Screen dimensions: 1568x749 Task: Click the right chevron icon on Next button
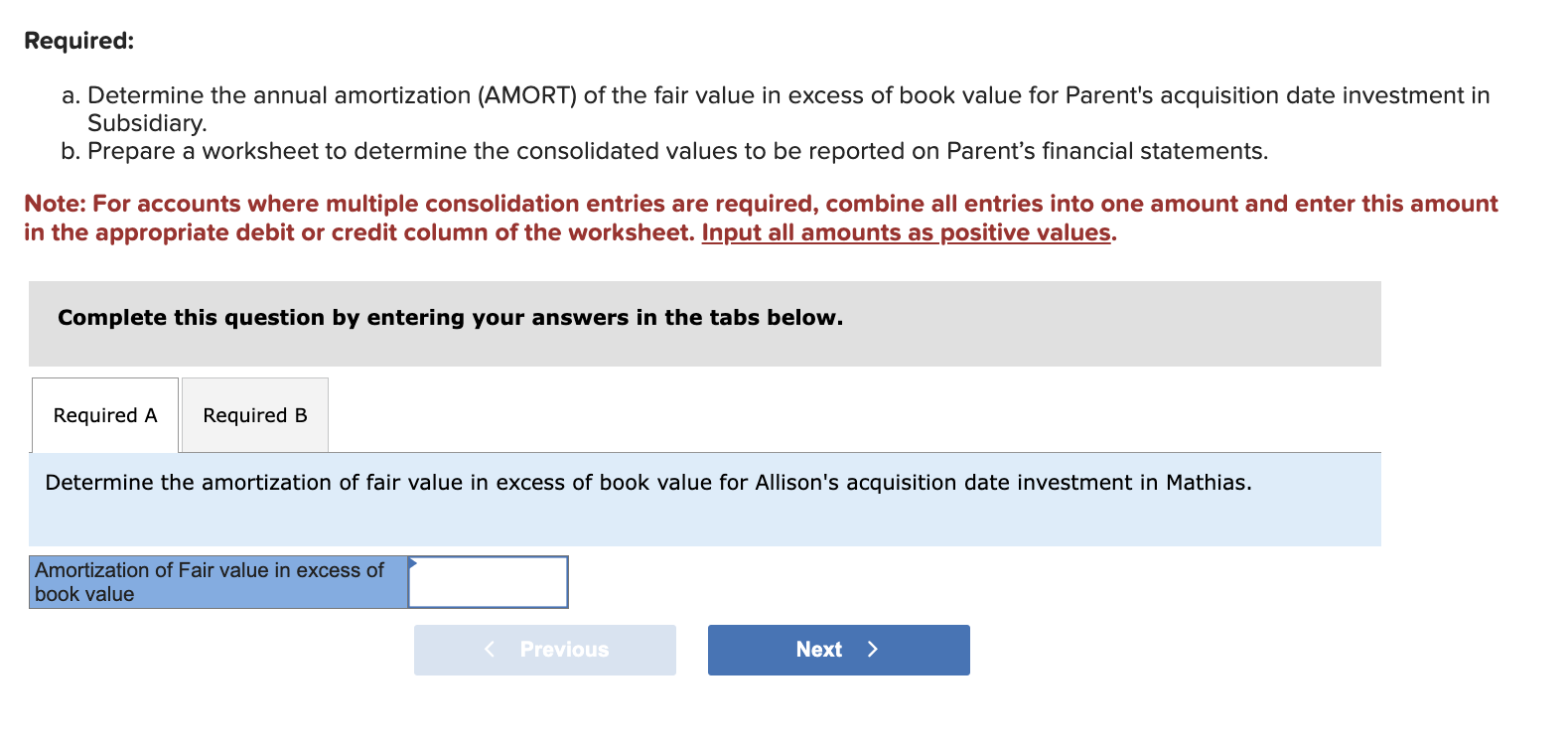[872, 649]
